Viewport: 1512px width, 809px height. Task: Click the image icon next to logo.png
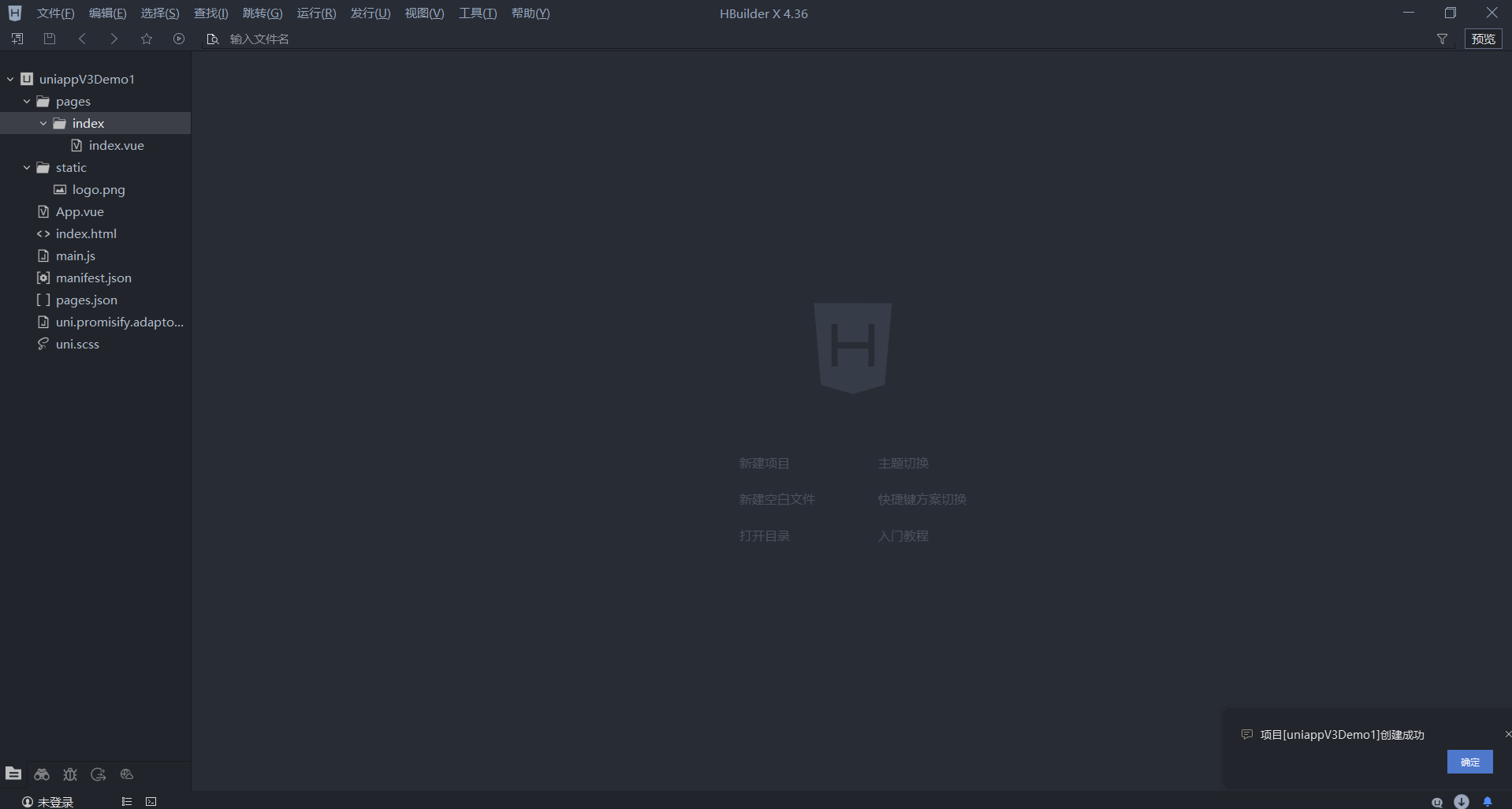60,189
